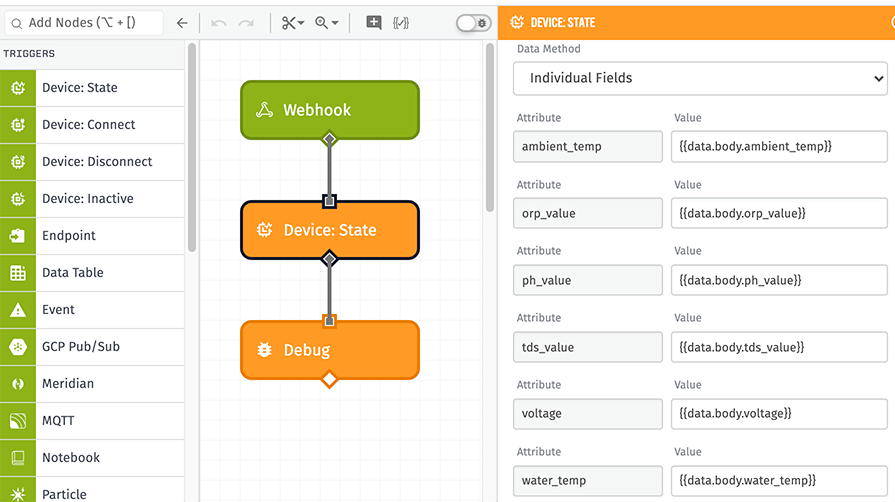
Task: Click the globals braces icon in toolbar
Action: click(x=401, y=23)
